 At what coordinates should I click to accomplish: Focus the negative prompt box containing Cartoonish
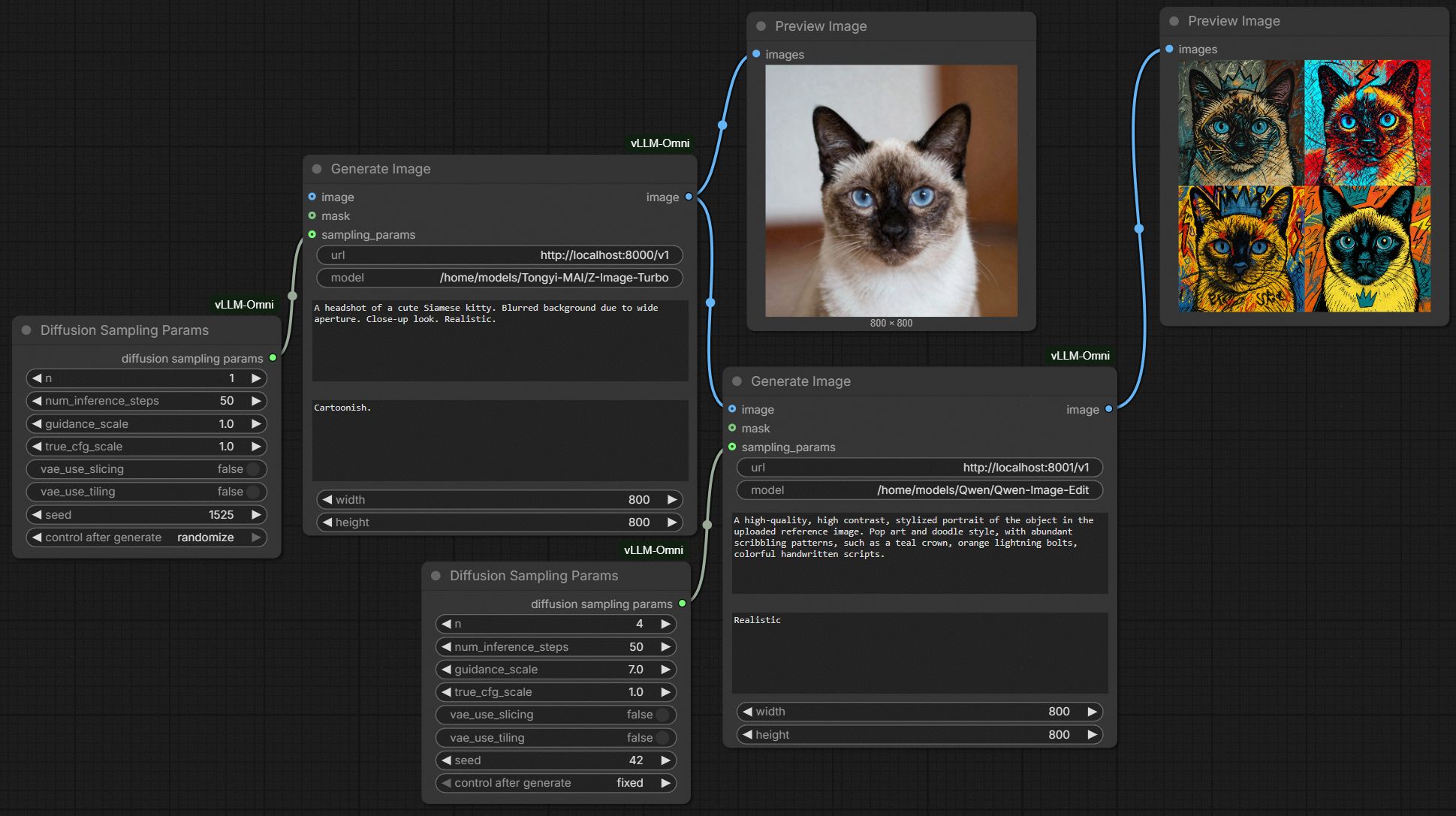click(x=500, y=441)
